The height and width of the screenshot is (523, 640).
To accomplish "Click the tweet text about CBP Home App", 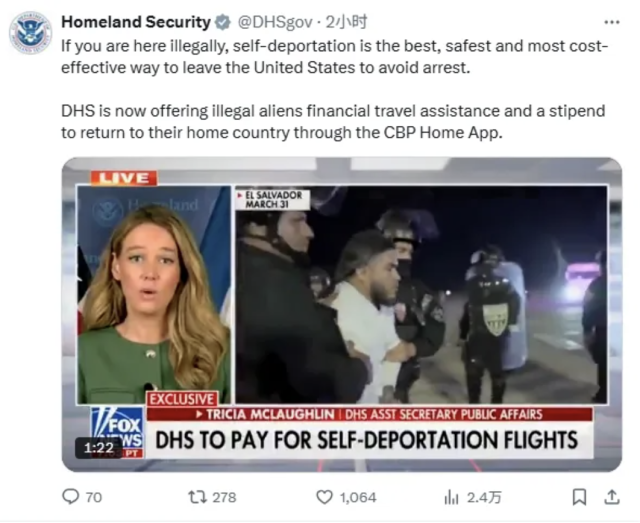I will [x=333, y=122].
